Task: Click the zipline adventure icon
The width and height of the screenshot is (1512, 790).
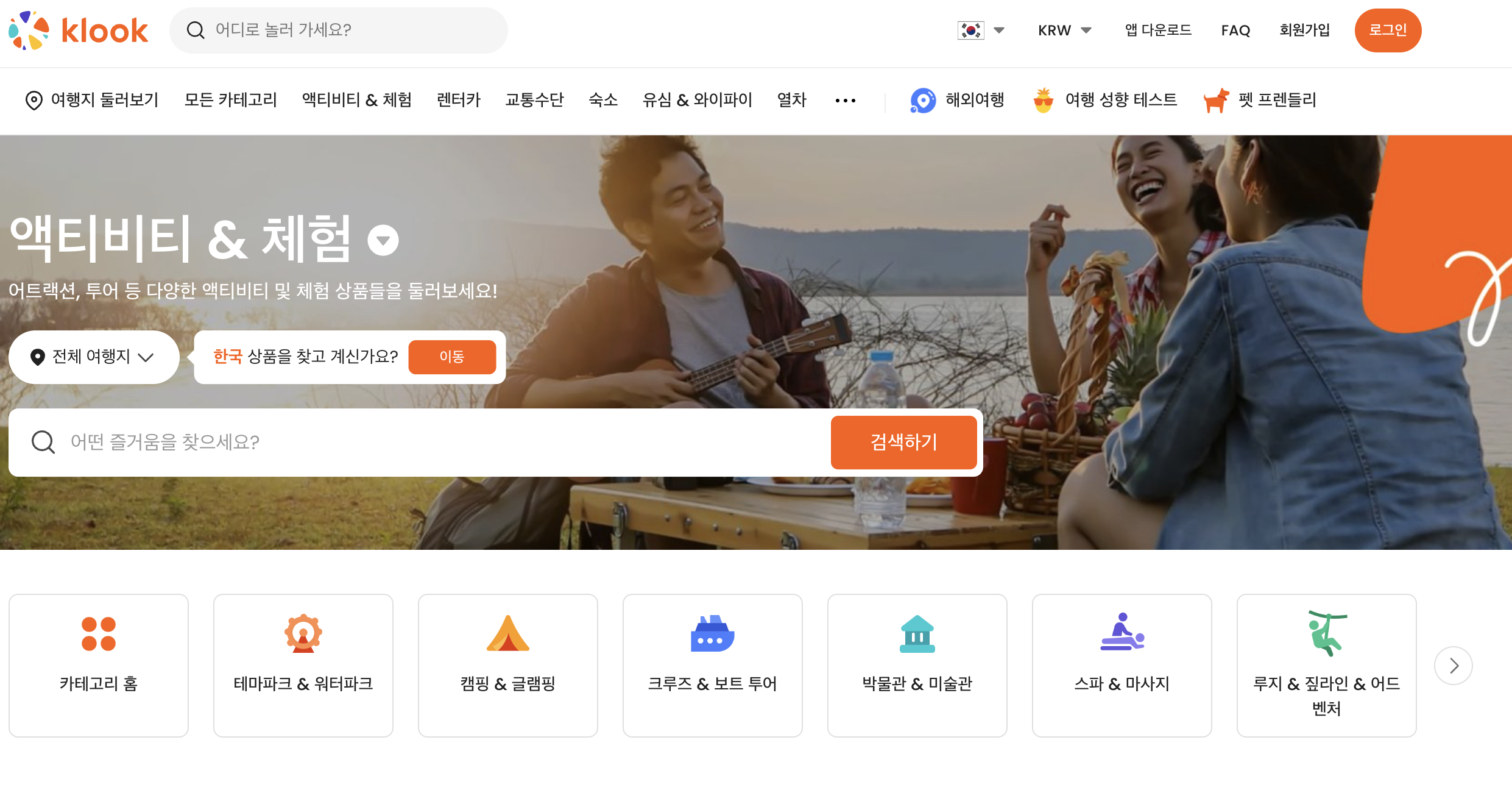Action: coord(1326,634)
